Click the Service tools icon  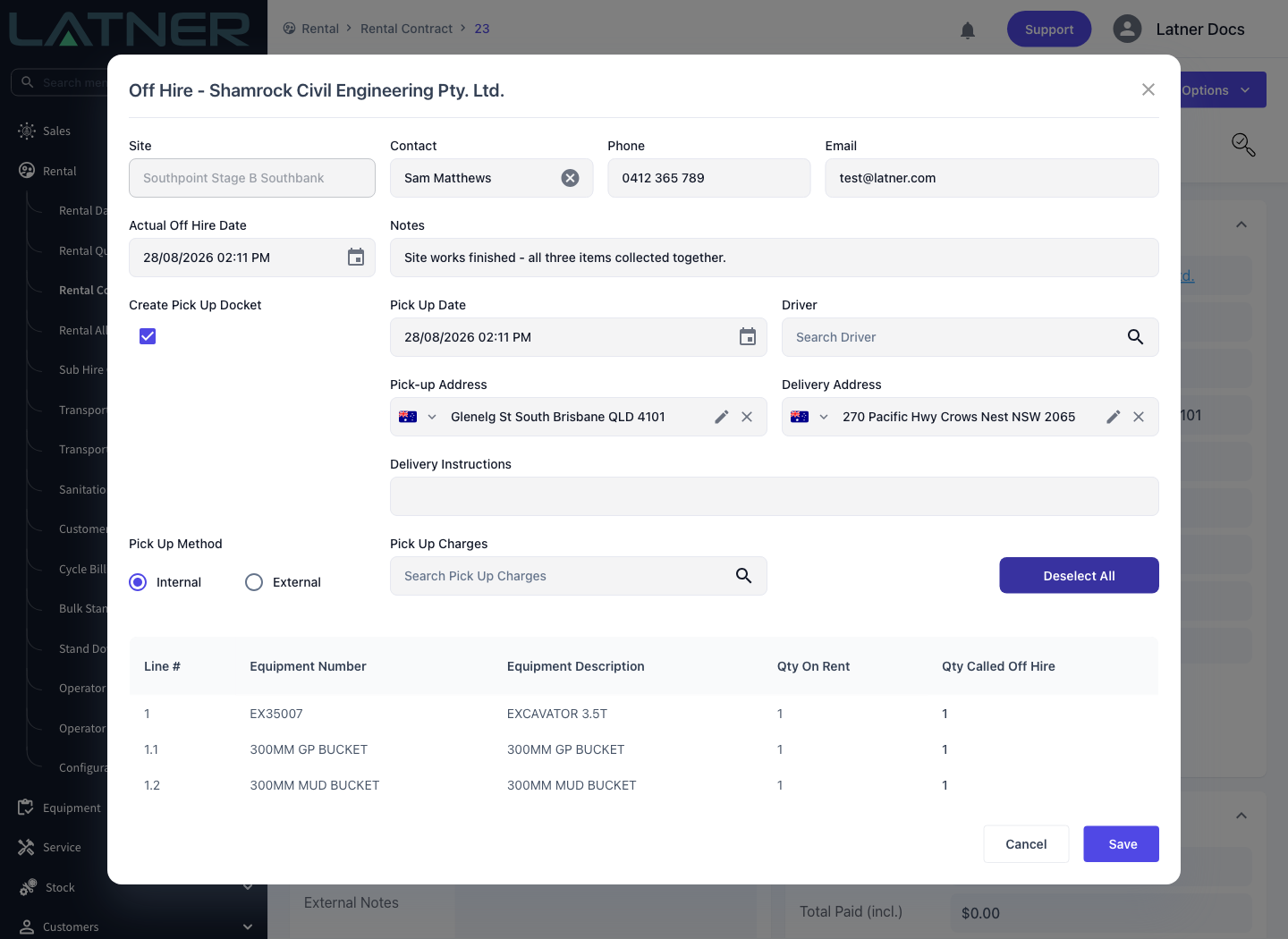click(x=26, y=847)
